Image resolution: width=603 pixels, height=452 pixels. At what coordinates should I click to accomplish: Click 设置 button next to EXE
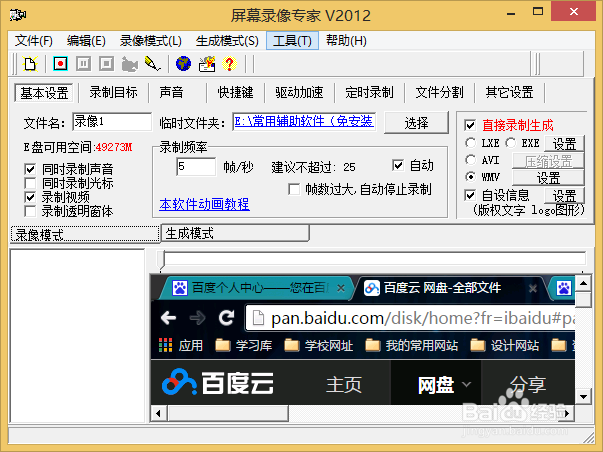(x=564, y=143)
